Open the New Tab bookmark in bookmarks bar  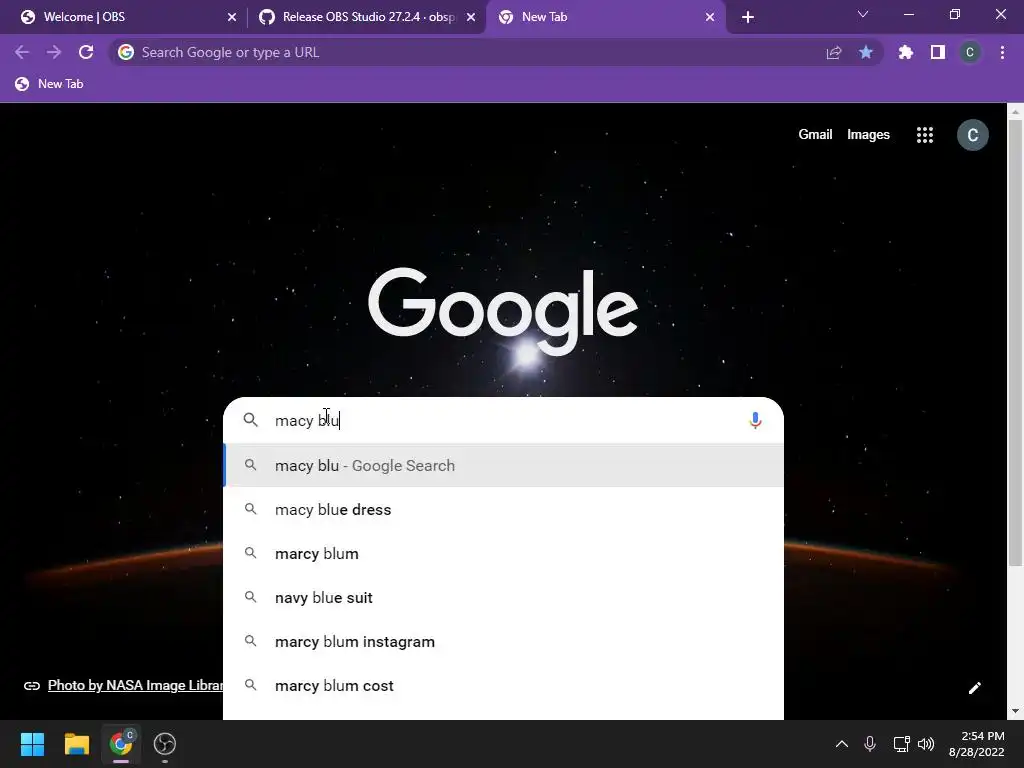tap(50, 84)
